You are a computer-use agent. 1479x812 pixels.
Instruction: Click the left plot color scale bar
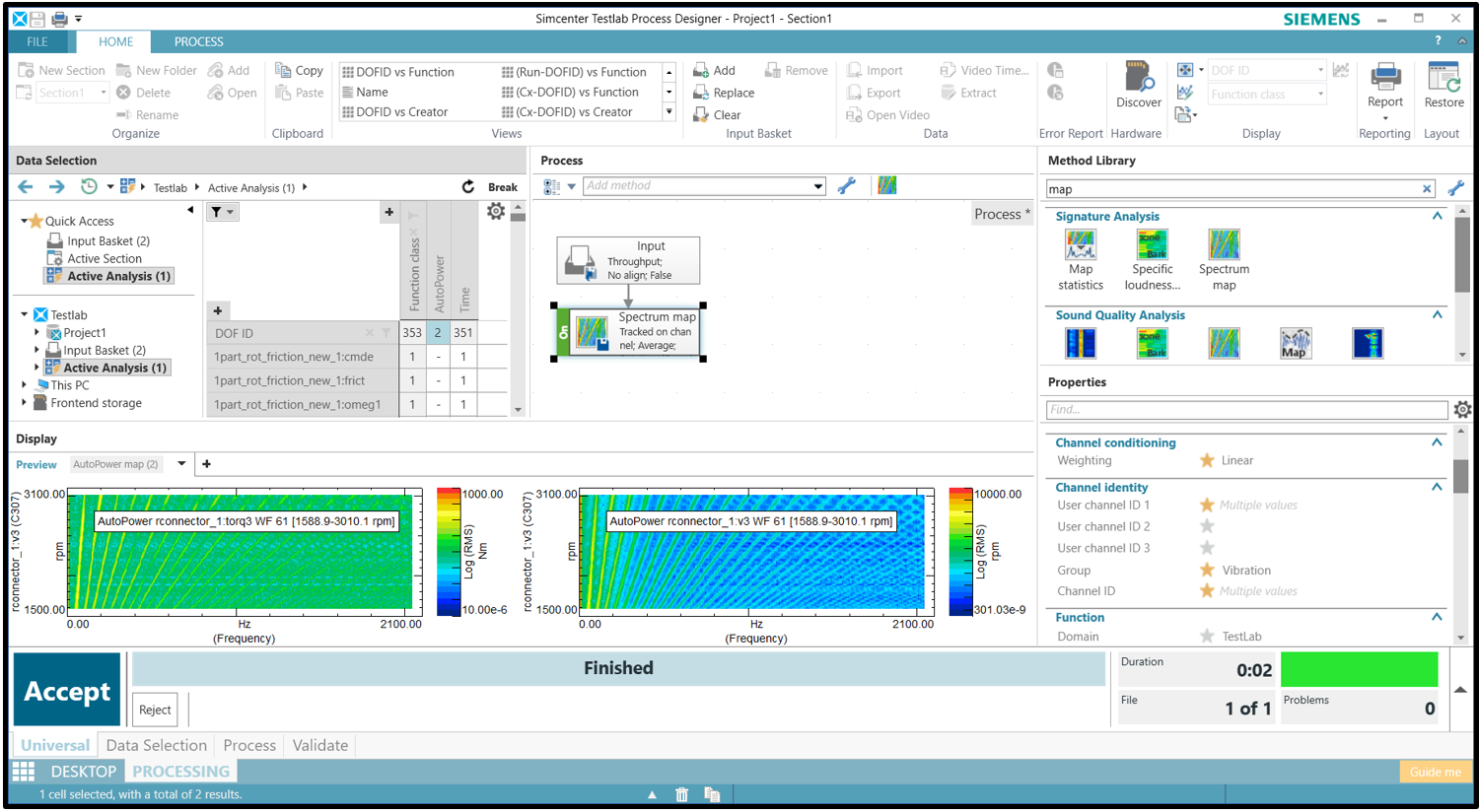tap(449, 552)
